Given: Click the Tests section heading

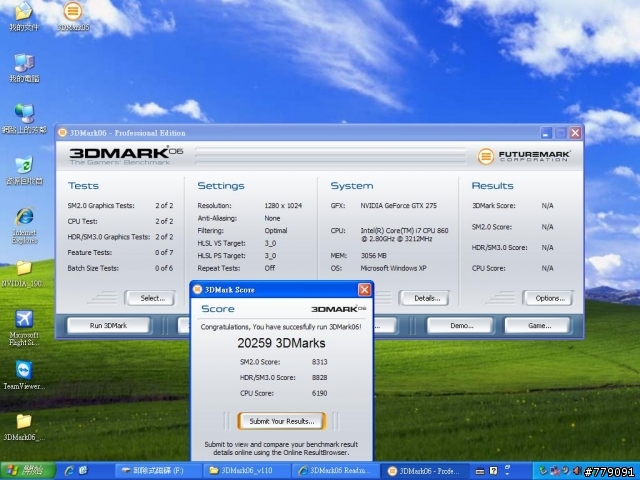Looking at the screenshot, I should click(x=83, y=186).
